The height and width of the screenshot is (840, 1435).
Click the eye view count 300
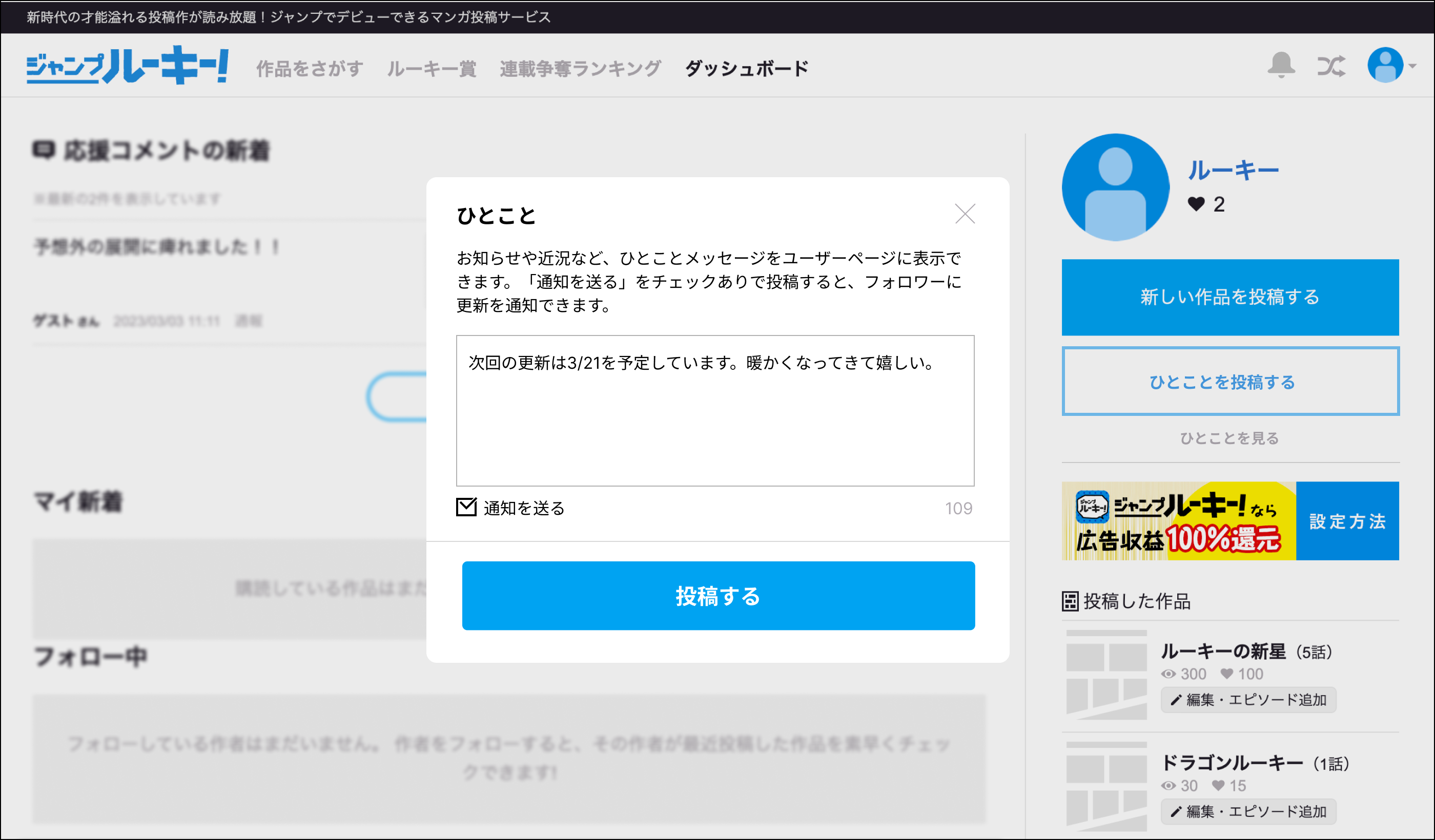[1184, 674]
